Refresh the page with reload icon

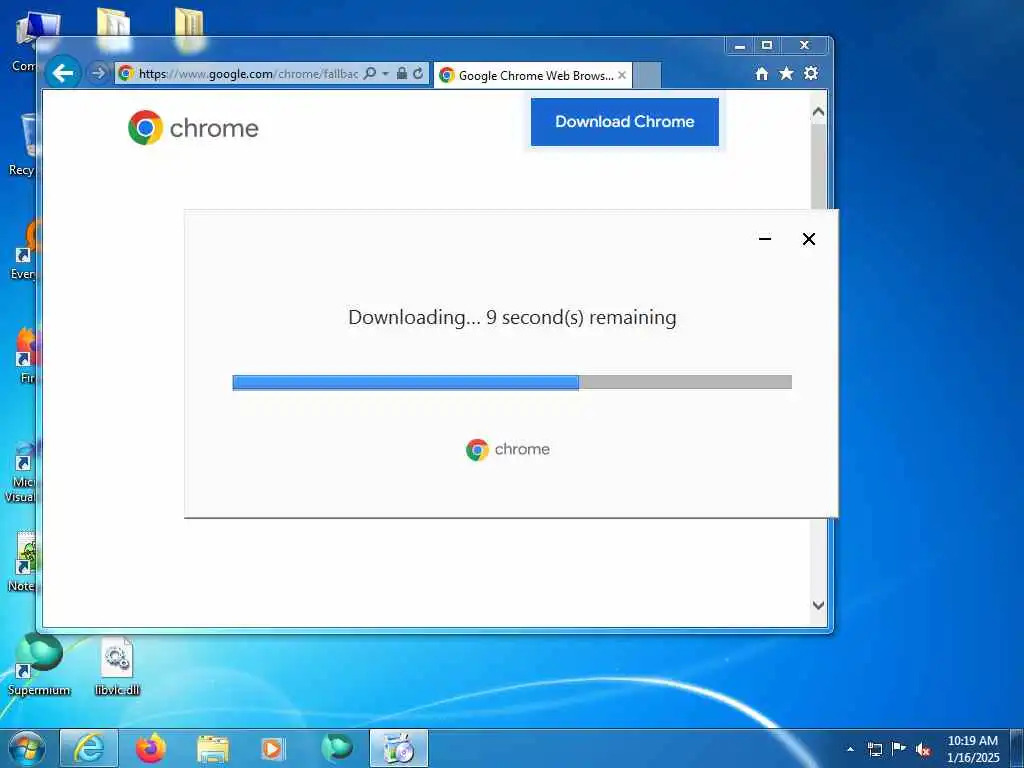[x=418, y=73]
